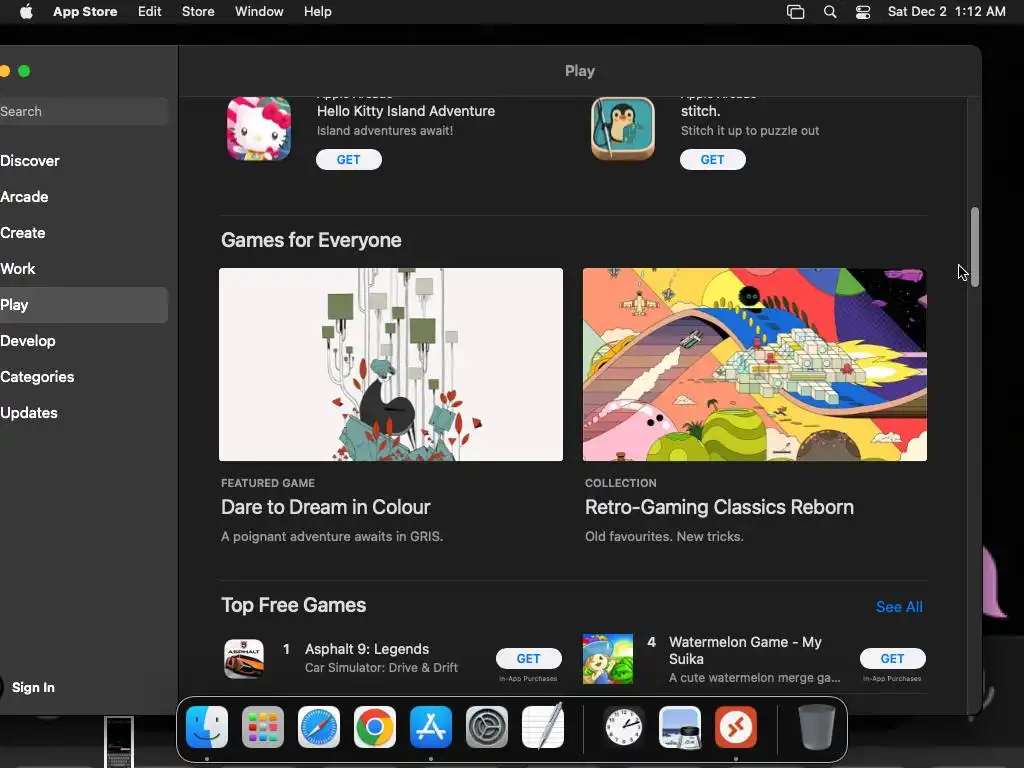Click the Games for Everyone heading
Screen dimensions: 1024x768
[x=311, y=240]
